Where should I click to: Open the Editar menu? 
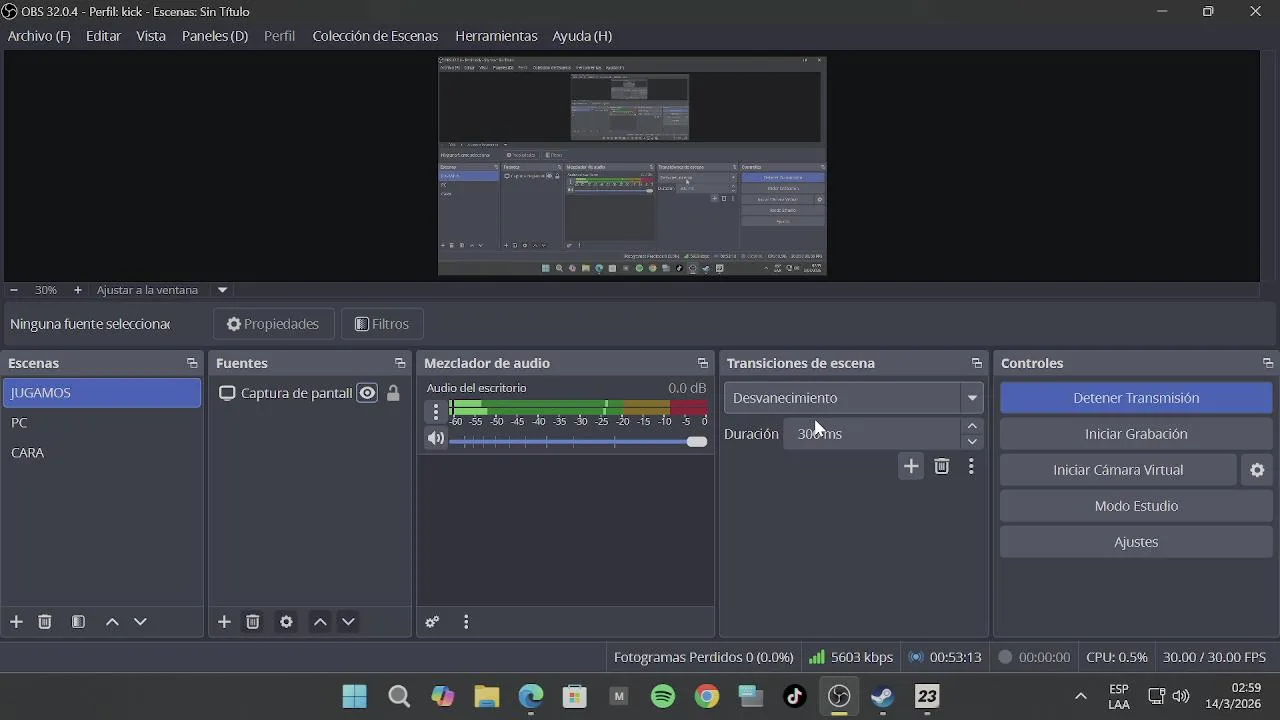103,36
